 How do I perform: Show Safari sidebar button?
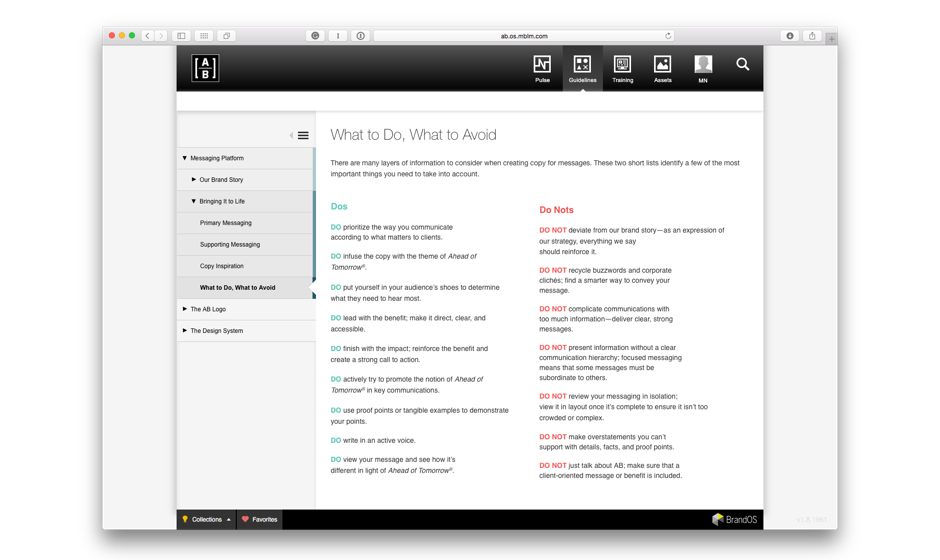(x=181, y=36)
